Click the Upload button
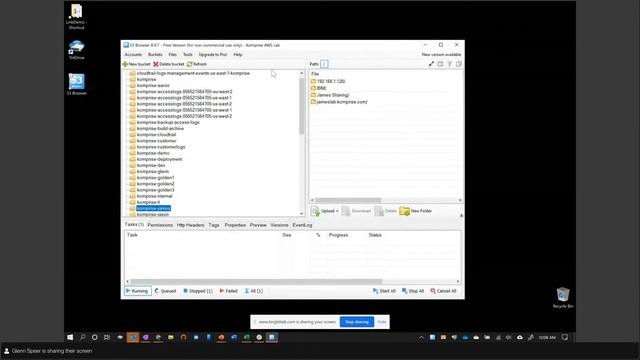This screenshot has height=360, width=640. tap(323, 211)
